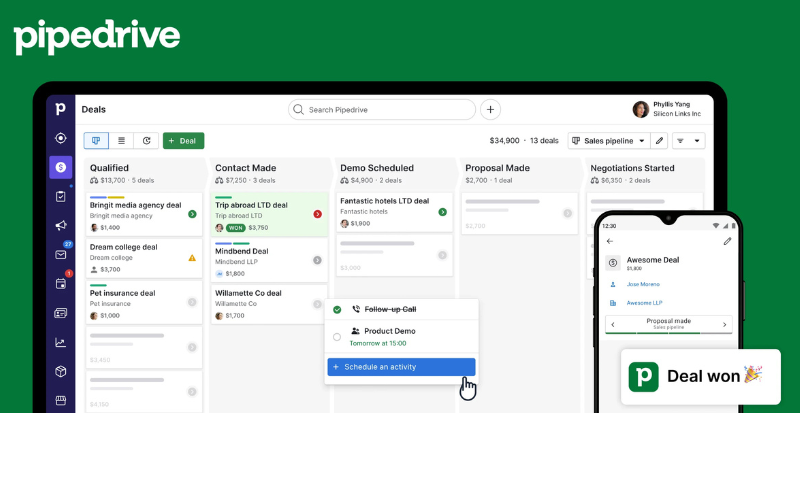Switch to list view of deals
This screenshot has height=500, width=800.
click(x=122, y=141)
